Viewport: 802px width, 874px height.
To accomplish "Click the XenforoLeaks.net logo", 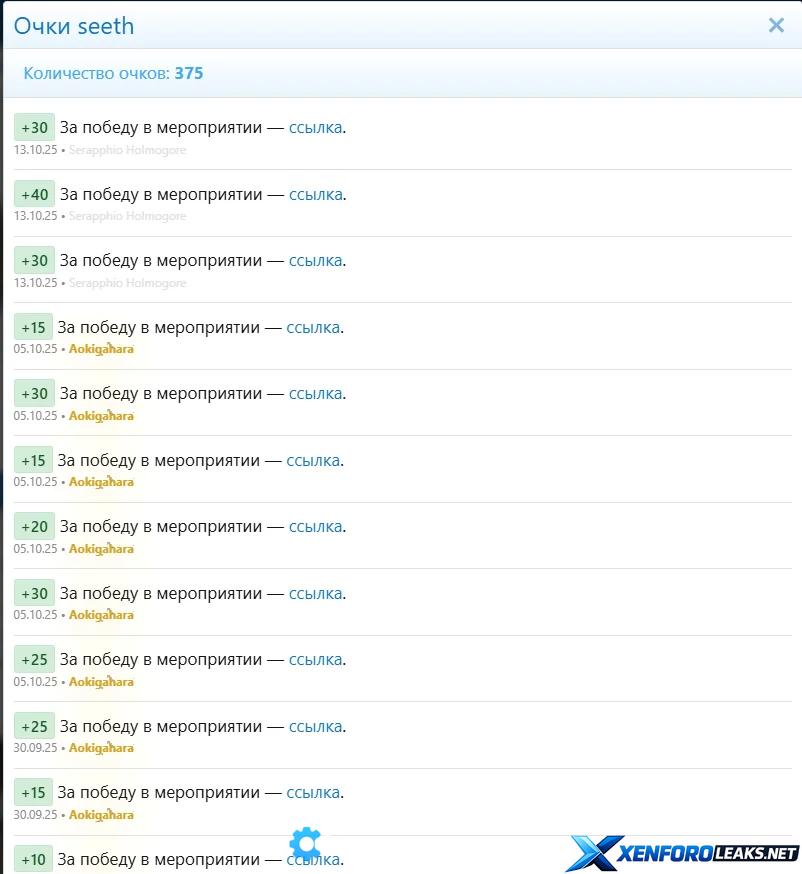I will [x=683, y=853].
